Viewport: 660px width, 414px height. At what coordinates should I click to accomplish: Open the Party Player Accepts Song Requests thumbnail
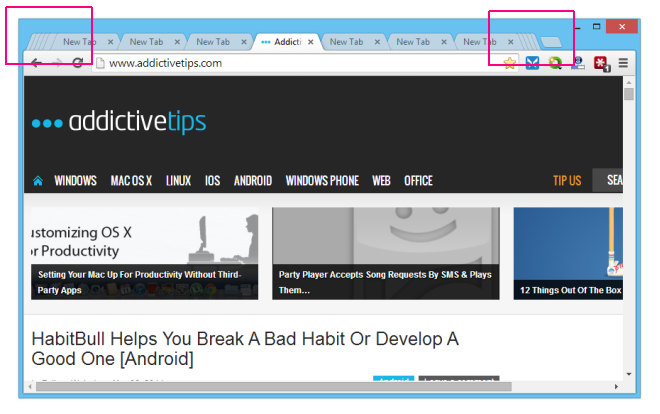[x=386, y=253]
